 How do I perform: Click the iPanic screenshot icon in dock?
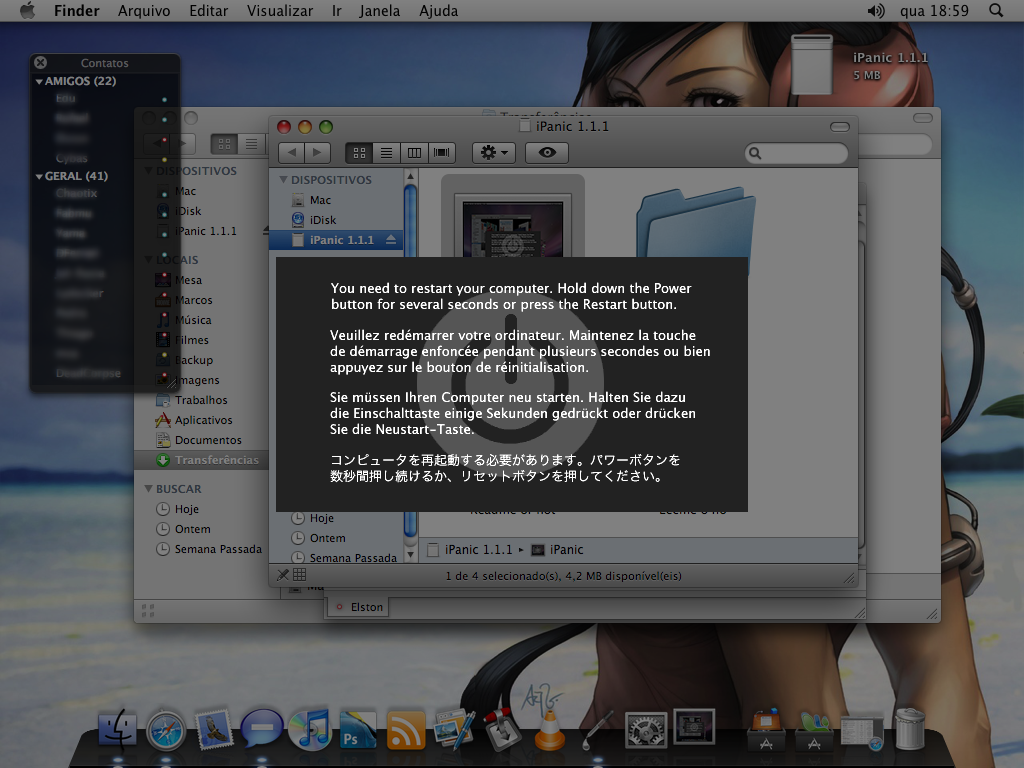pos(694,726)
